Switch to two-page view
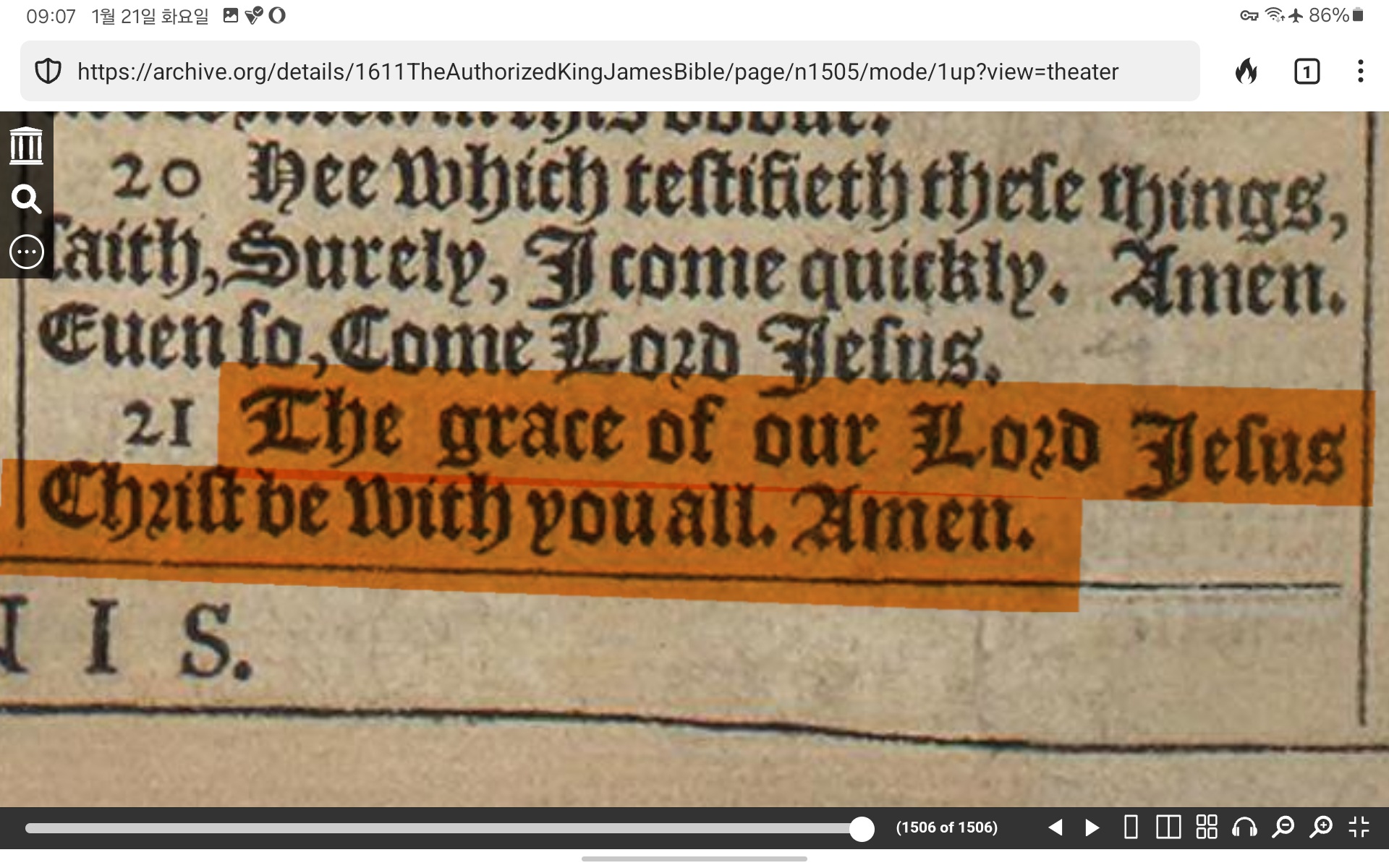Screen dimensions: 1389x868 click(x=1168, y=827)
